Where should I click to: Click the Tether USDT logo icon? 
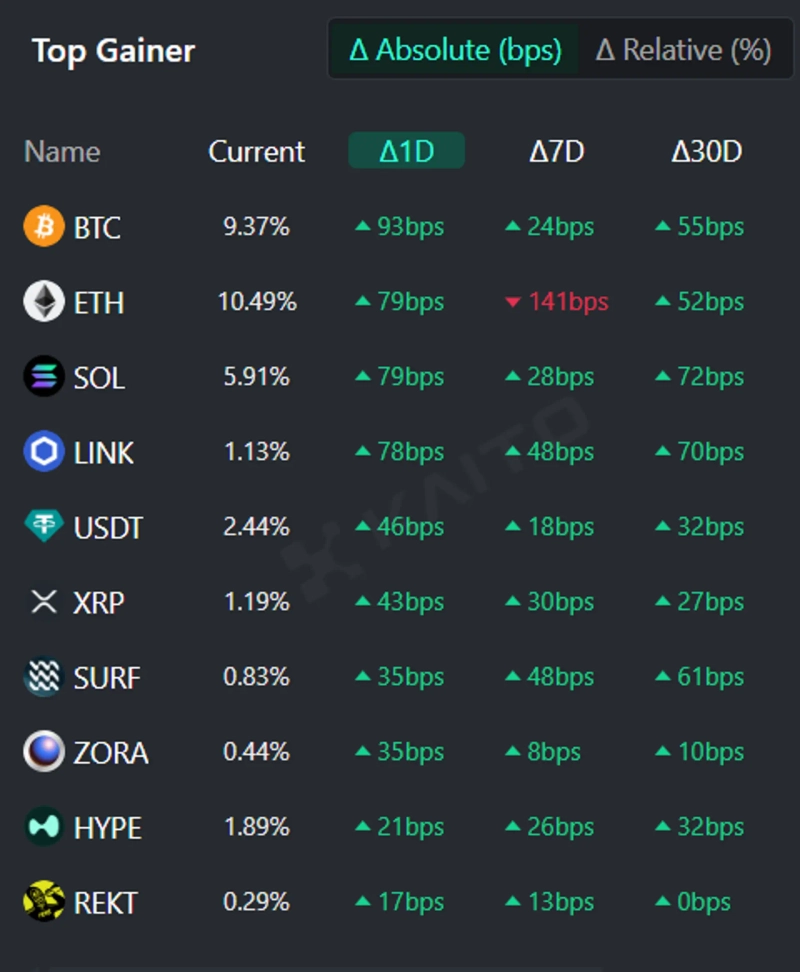pyautogui.click(x=43, y=527)
